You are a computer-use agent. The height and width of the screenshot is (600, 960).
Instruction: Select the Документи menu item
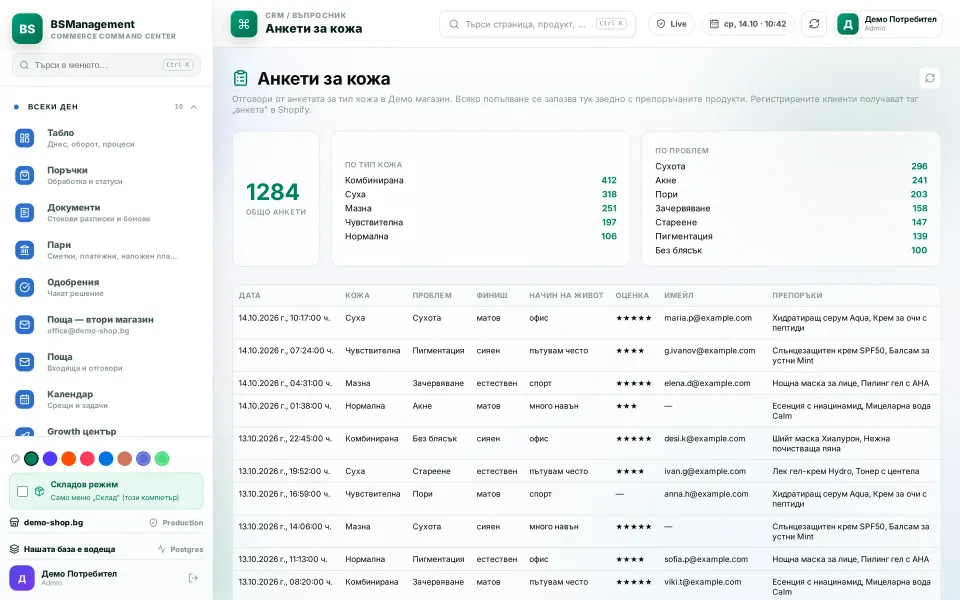pyautogui.click(x=106, y=213)
